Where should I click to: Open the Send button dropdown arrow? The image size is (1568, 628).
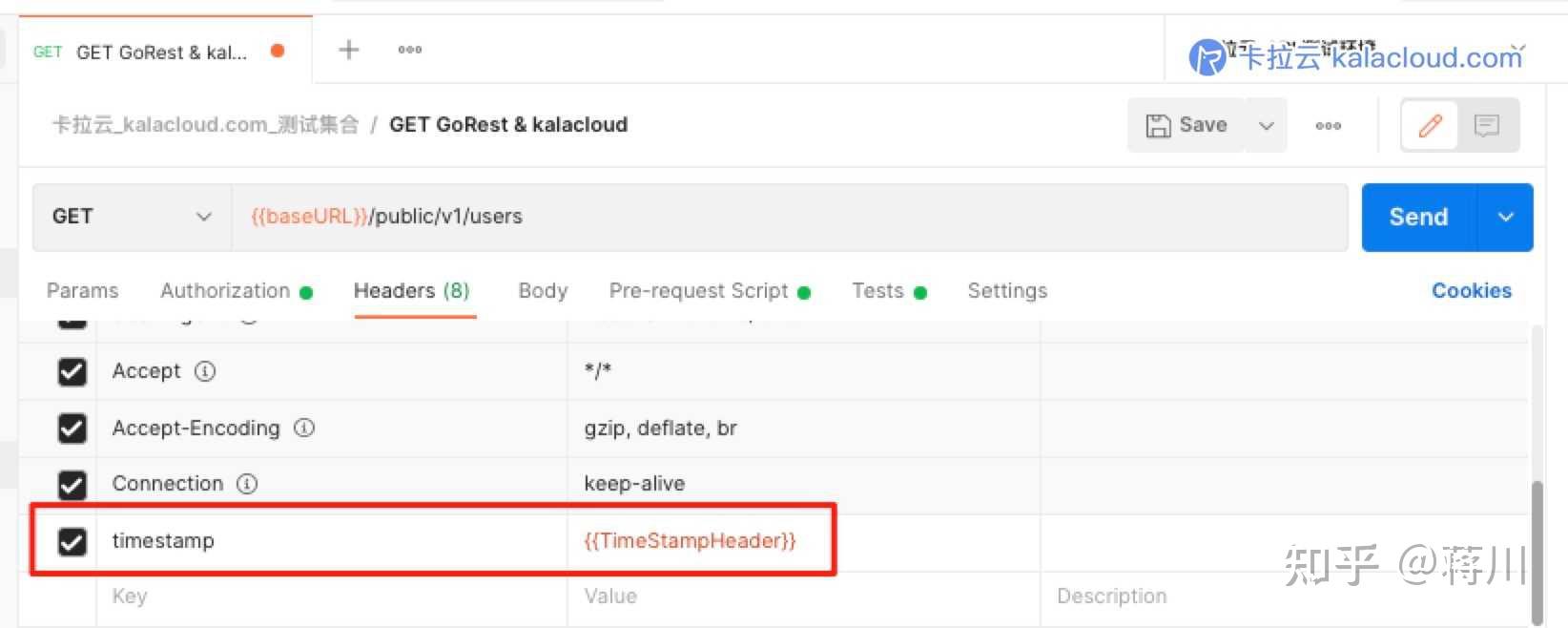(x=1505, y=217)
